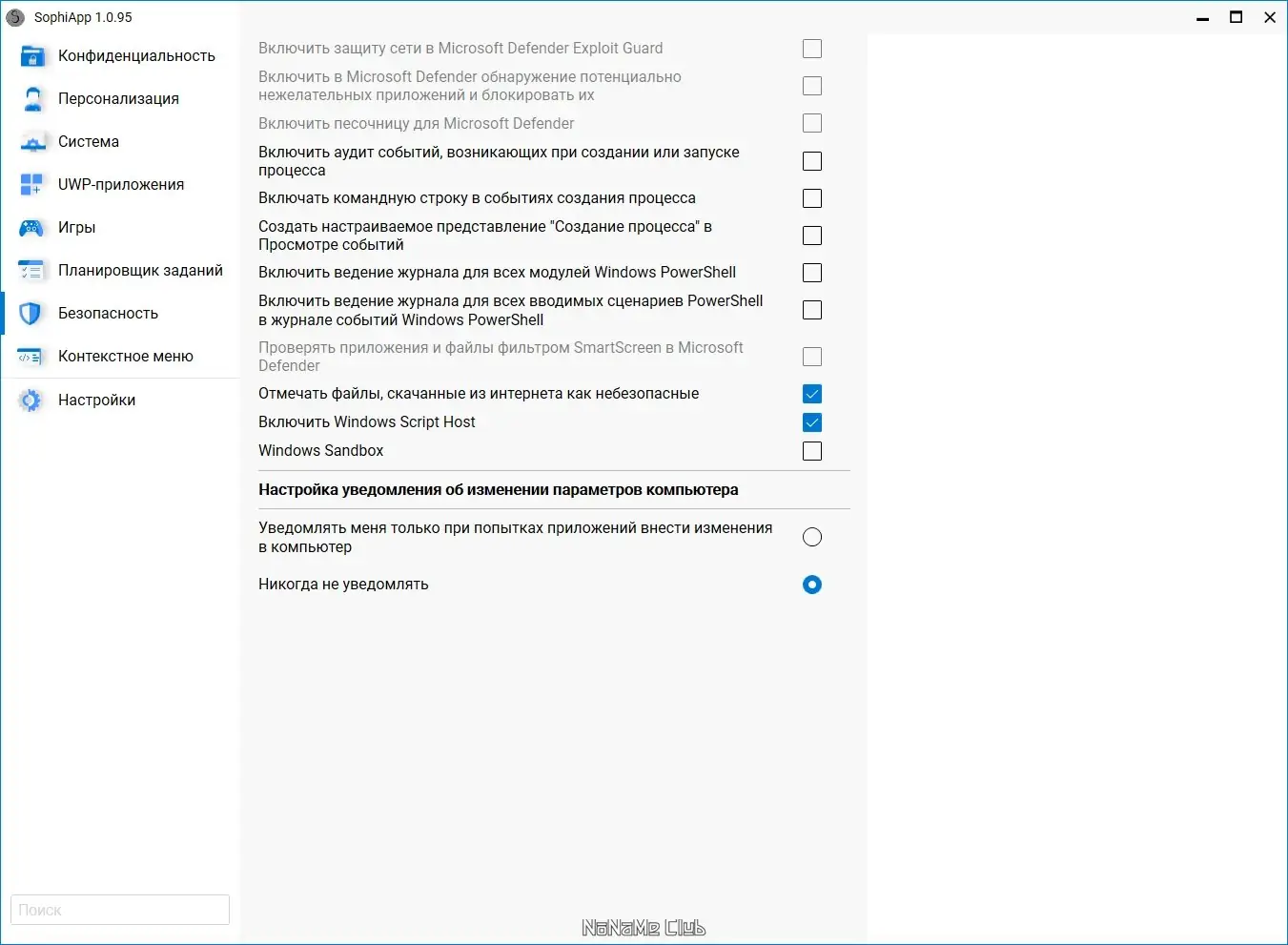Select Никогда не уведомлять radio button
The height and width of the screenshot is (945, 1288).
click(x=812, y=585)
